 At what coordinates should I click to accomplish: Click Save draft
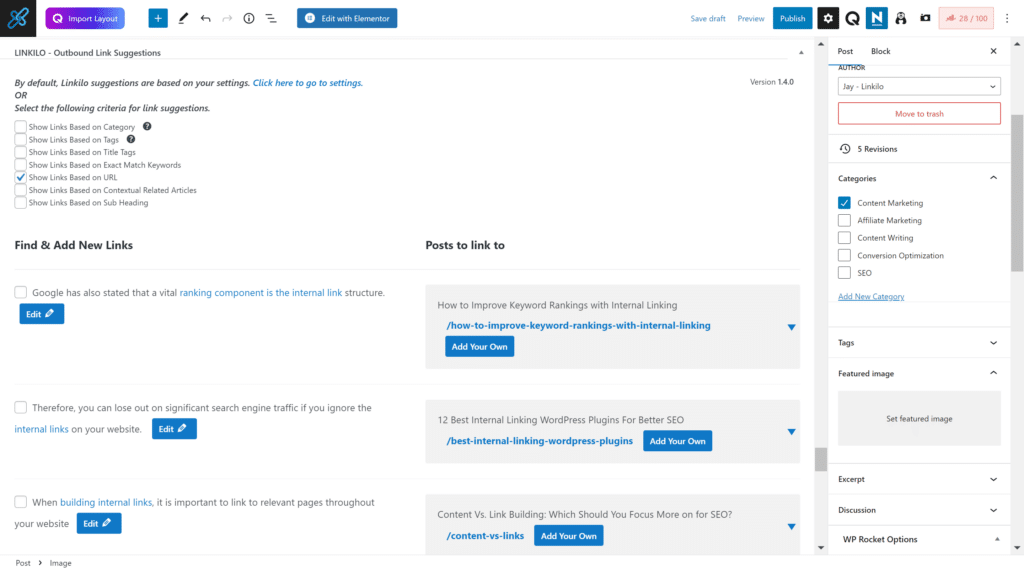(x=708, y=18)
